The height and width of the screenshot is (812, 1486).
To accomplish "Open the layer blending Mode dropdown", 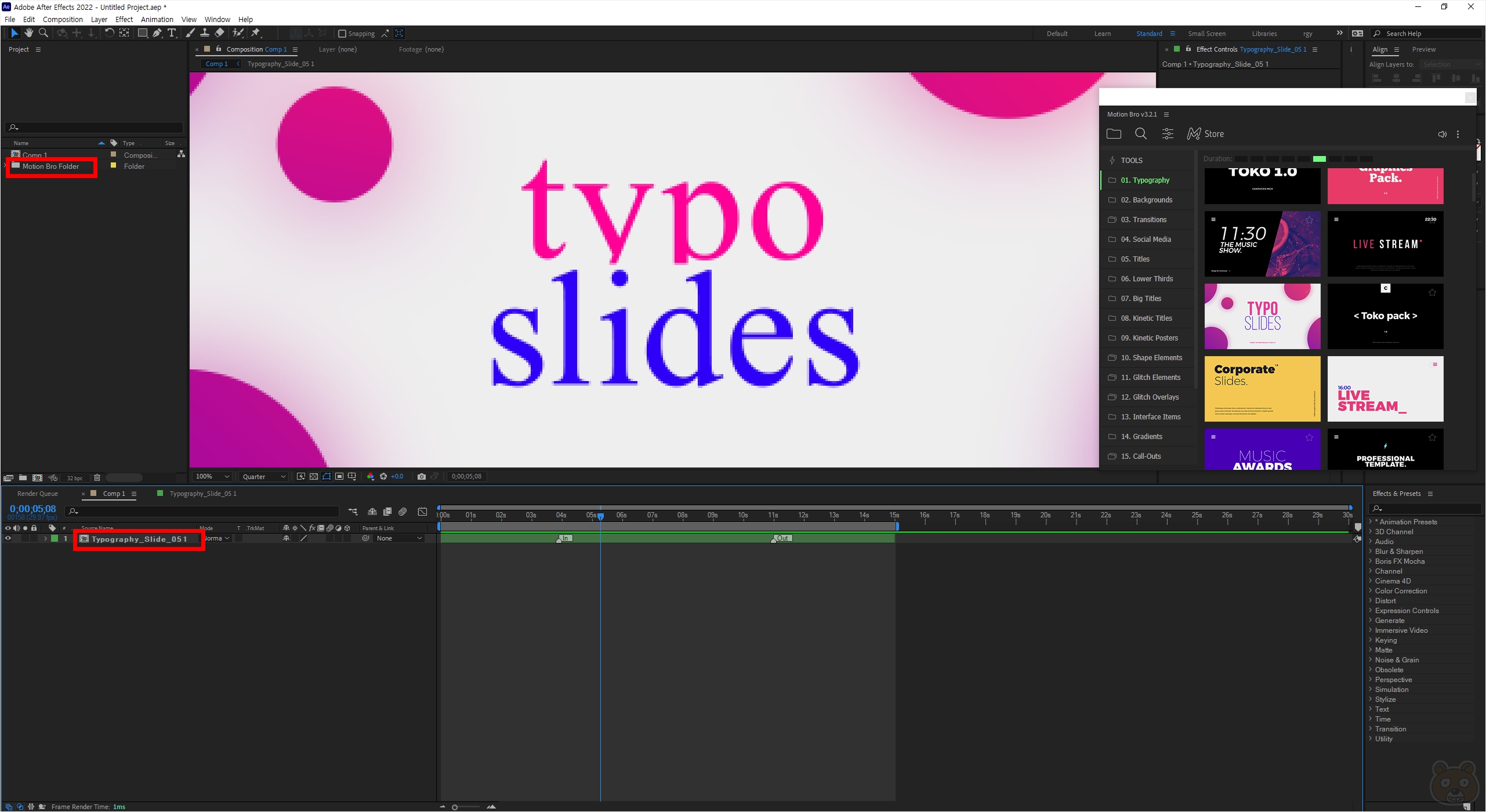I will click(x=218, y=538).
